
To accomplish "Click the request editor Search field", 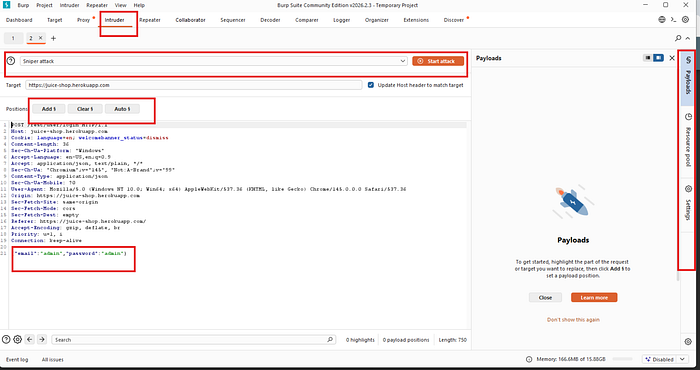I will click(x=193, y=340).
